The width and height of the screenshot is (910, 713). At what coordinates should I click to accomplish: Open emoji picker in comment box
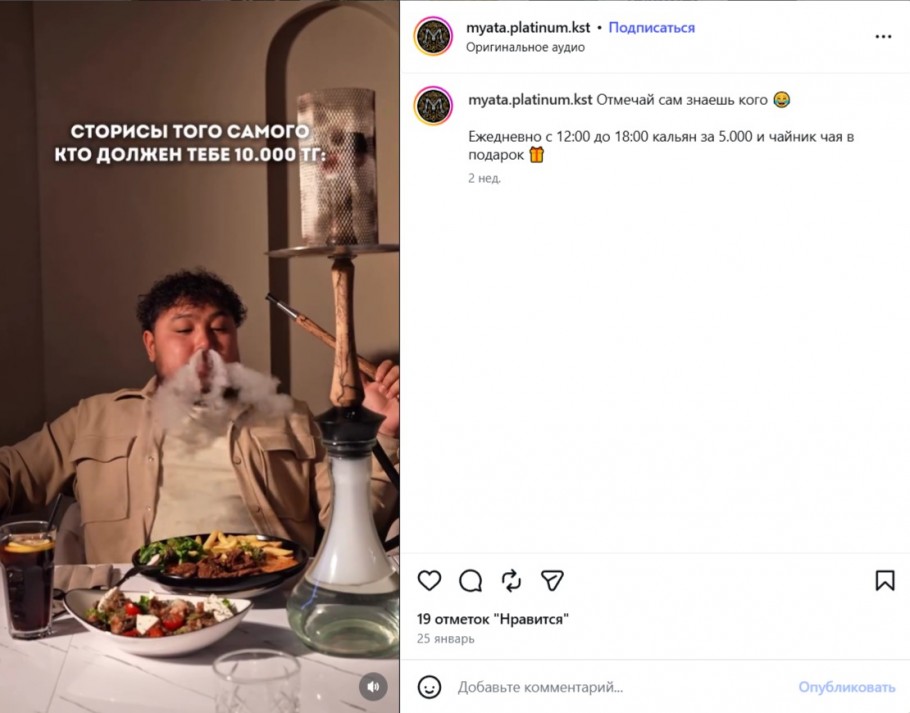tap(429, 687)
